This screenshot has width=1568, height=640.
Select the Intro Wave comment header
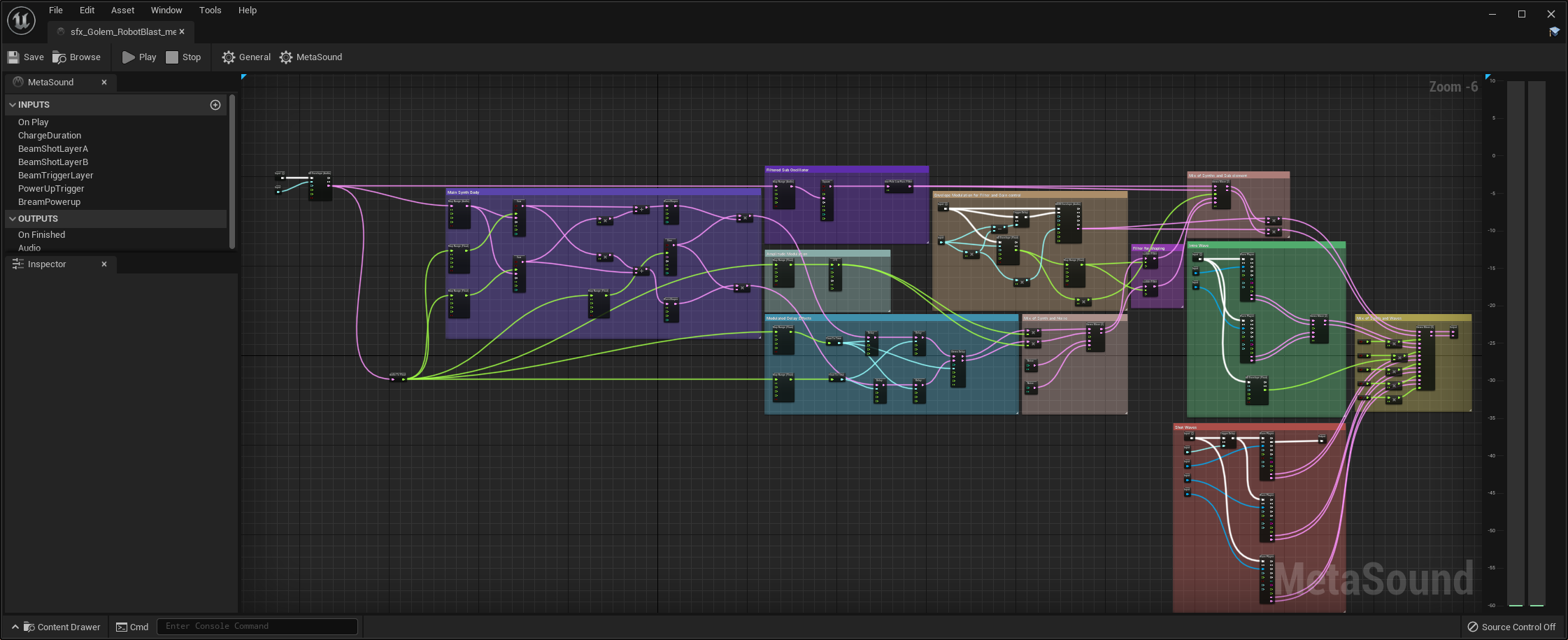tap(1266, 246)
